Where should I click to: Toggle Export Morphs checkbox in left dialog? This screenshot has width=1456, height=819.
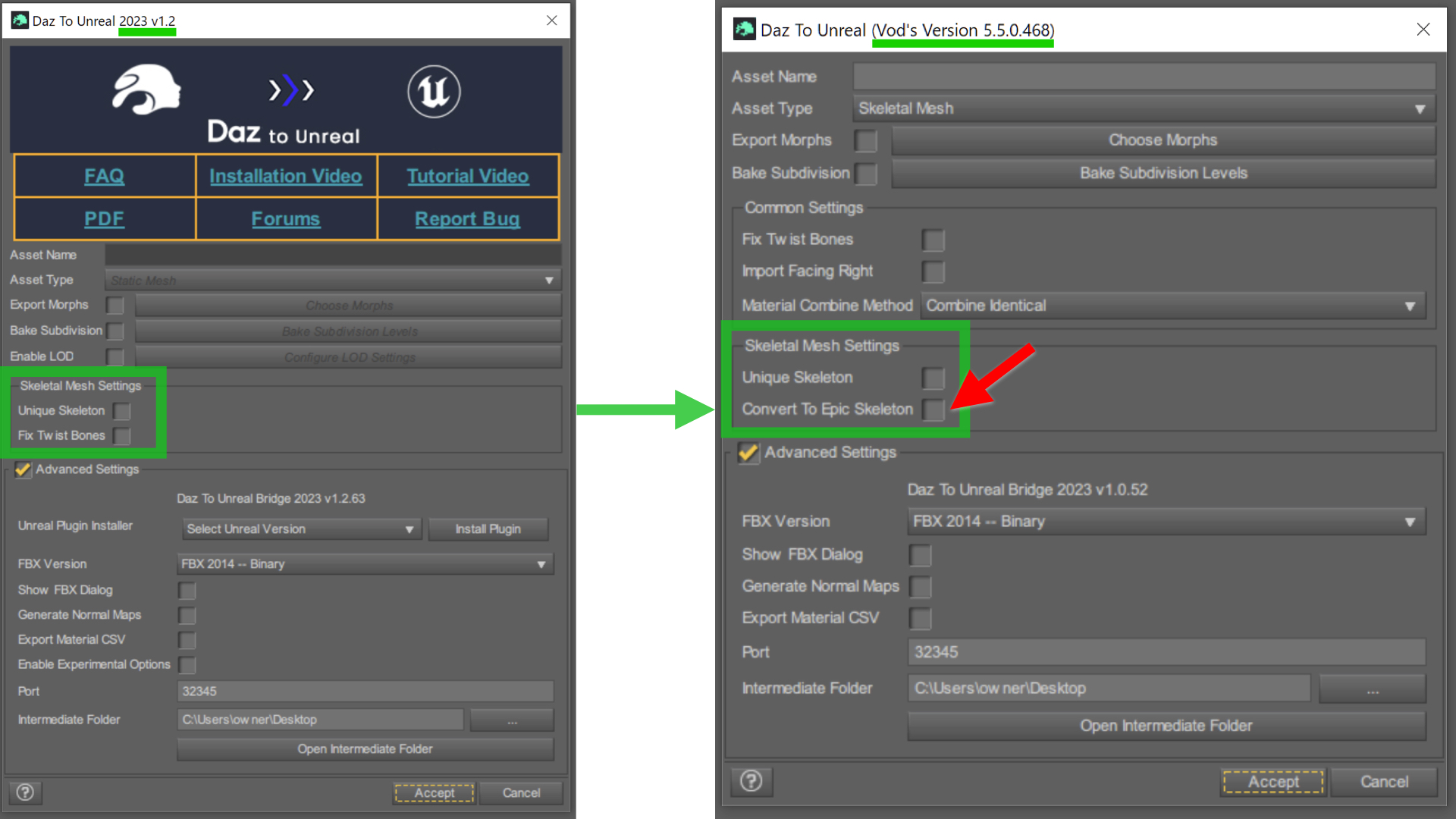coord(115,306)
